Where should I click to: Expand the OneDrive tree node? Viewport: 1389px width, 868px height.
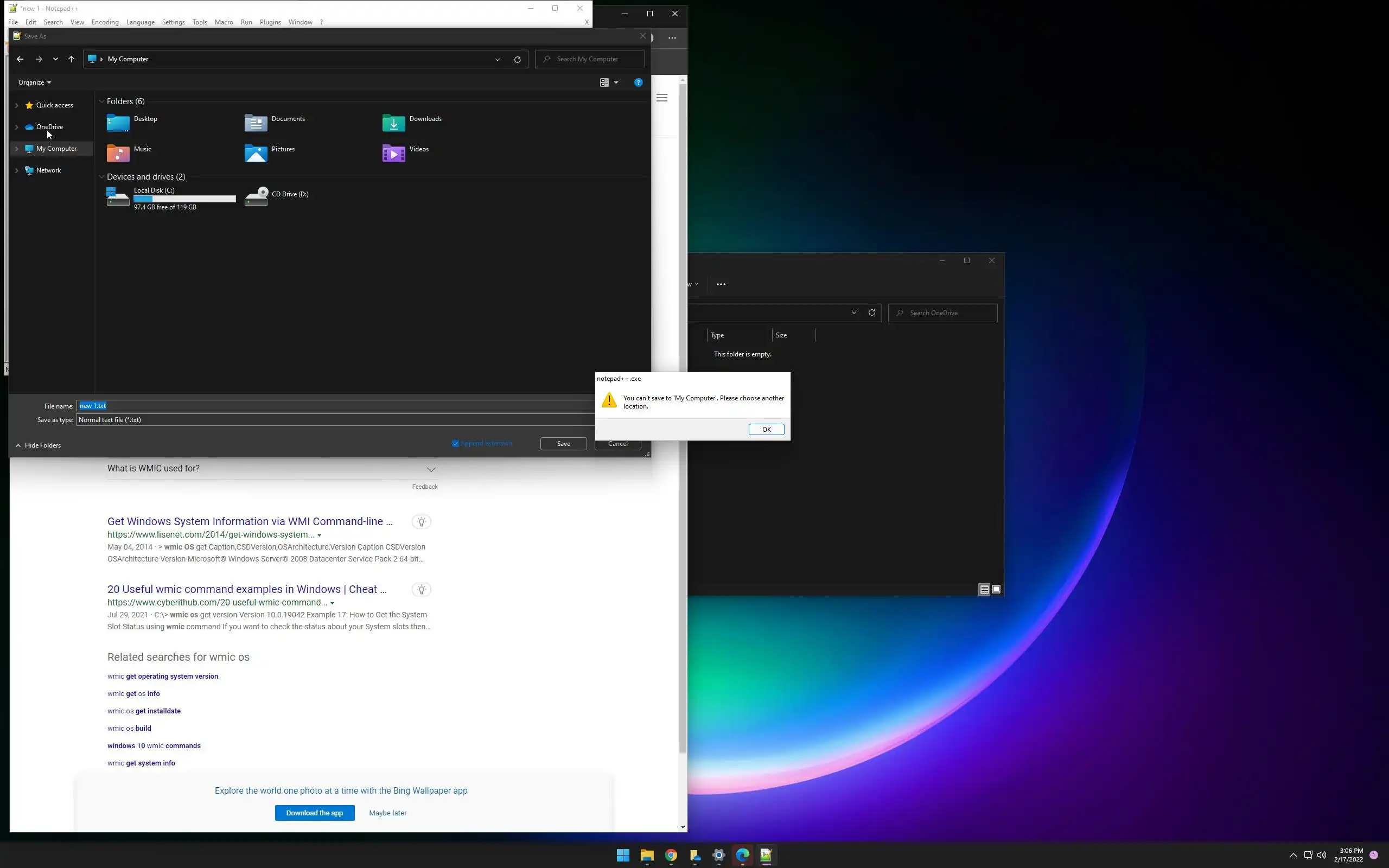click(17, 127)
